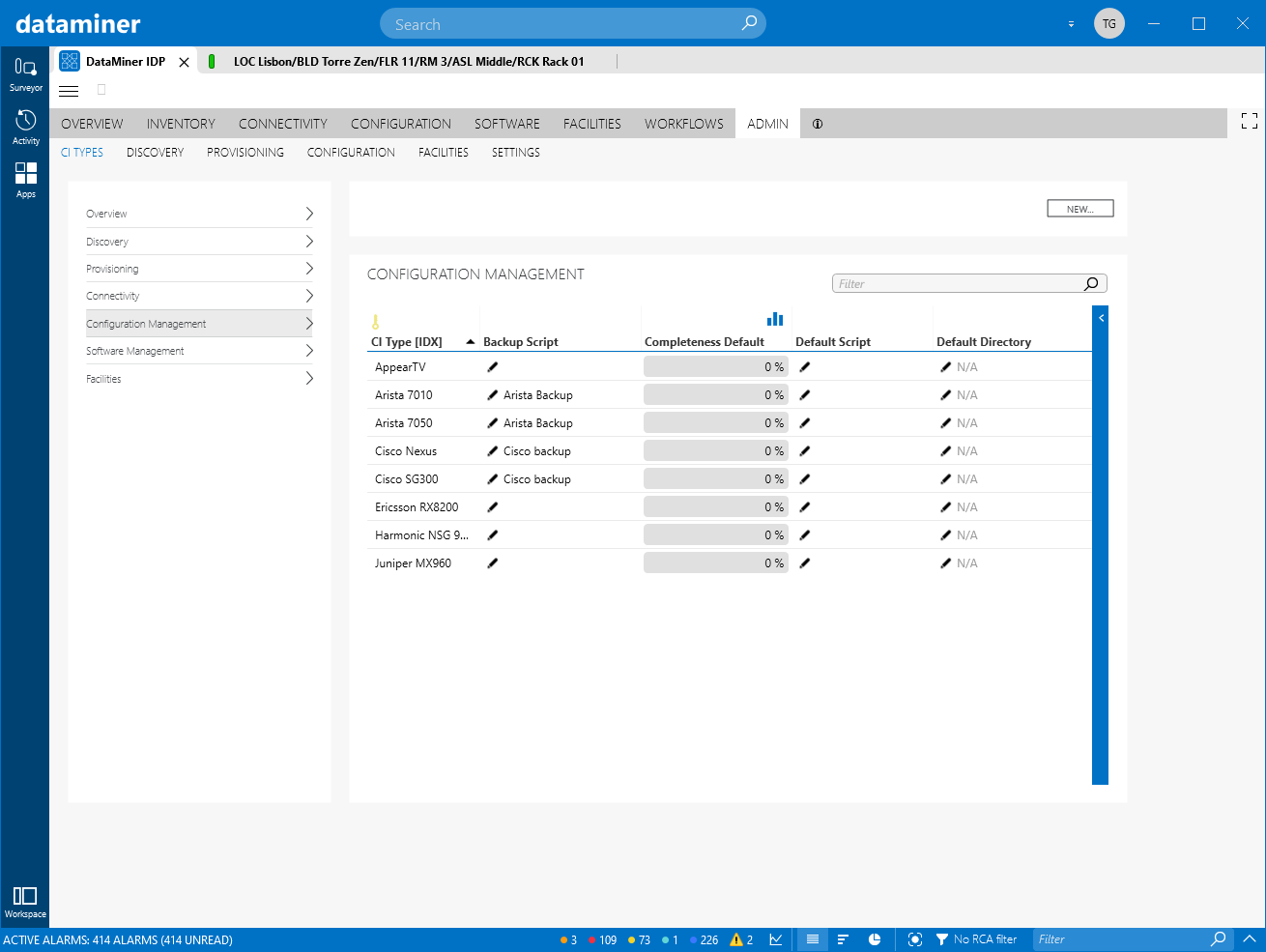This screenshot has height=952, width=1266.
Task: Open the PROVISIONING admin sub-tab
Action: click(245, 153)
